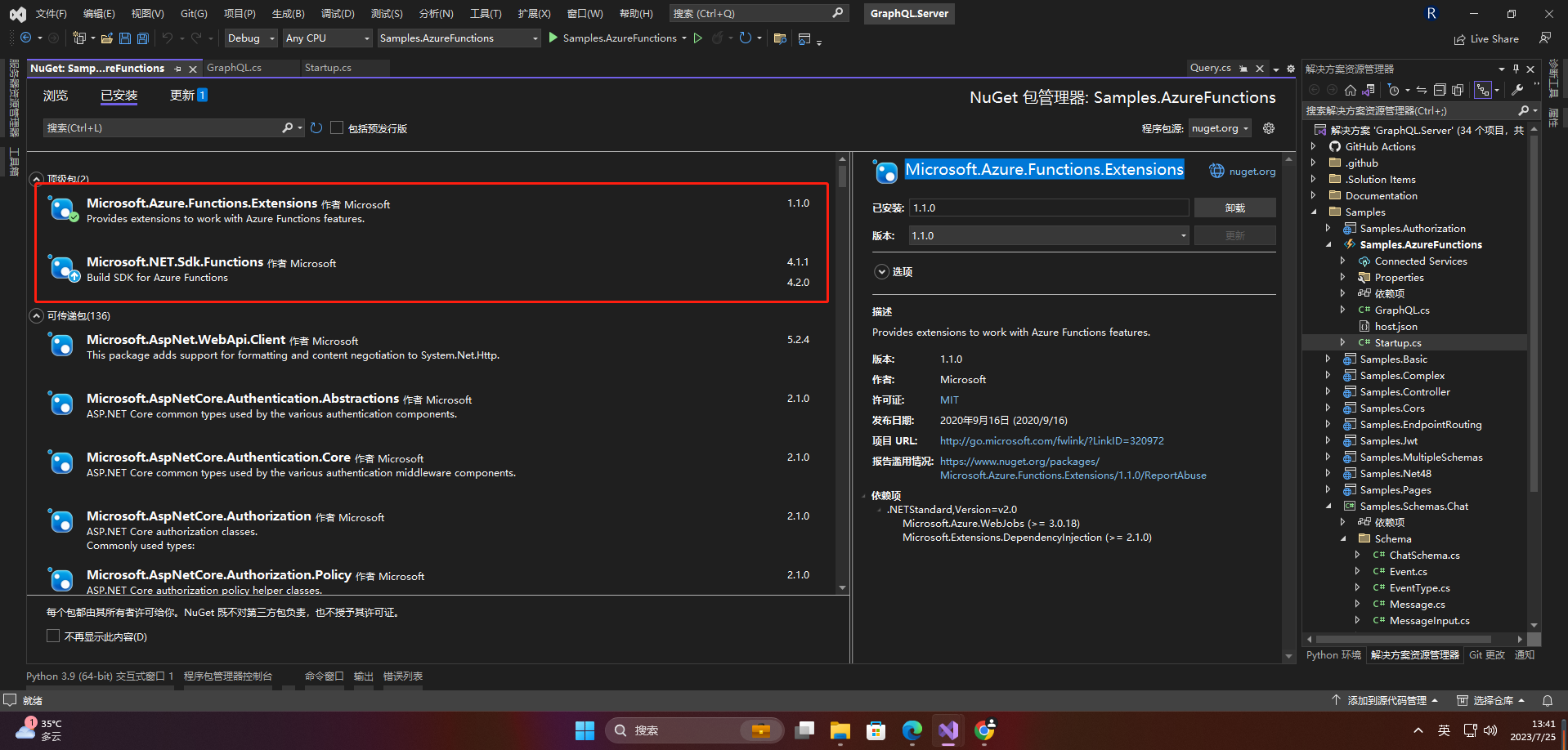Open notifications bell in status bar
This screenshot has height=750, width=1568.
(1547, 700)
